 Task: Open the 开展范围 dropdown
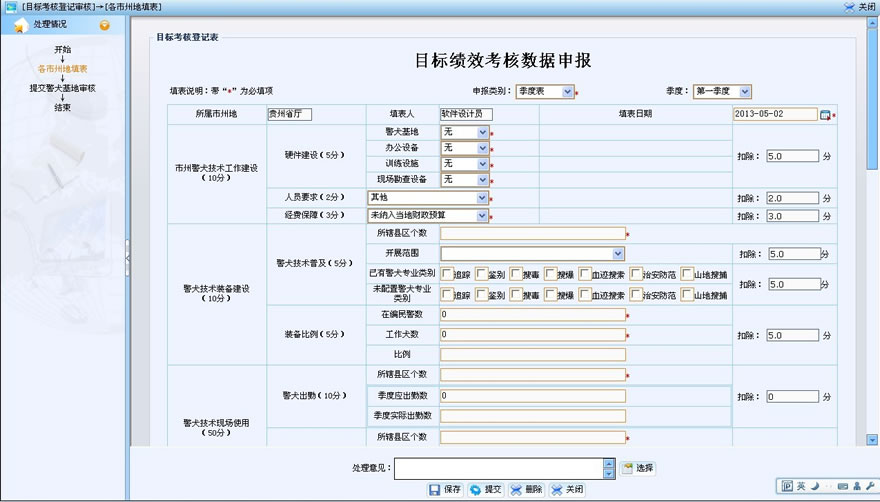coord(533,254)
